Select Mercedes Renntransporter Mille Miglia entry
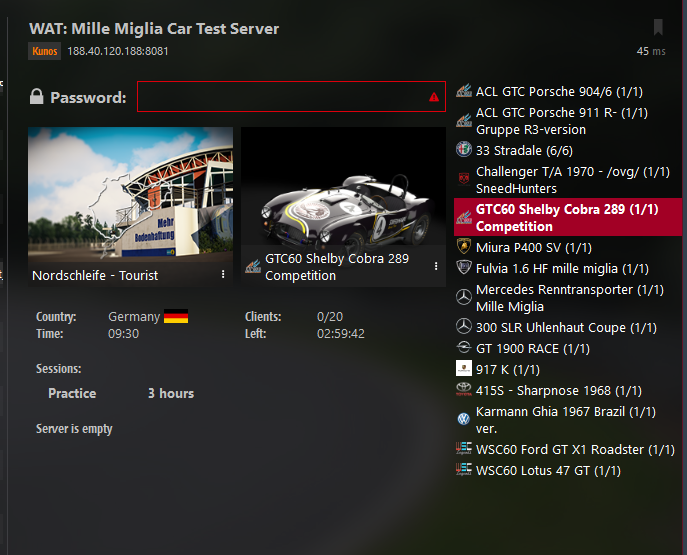687x555 pixels. click(x=568, y=298)
